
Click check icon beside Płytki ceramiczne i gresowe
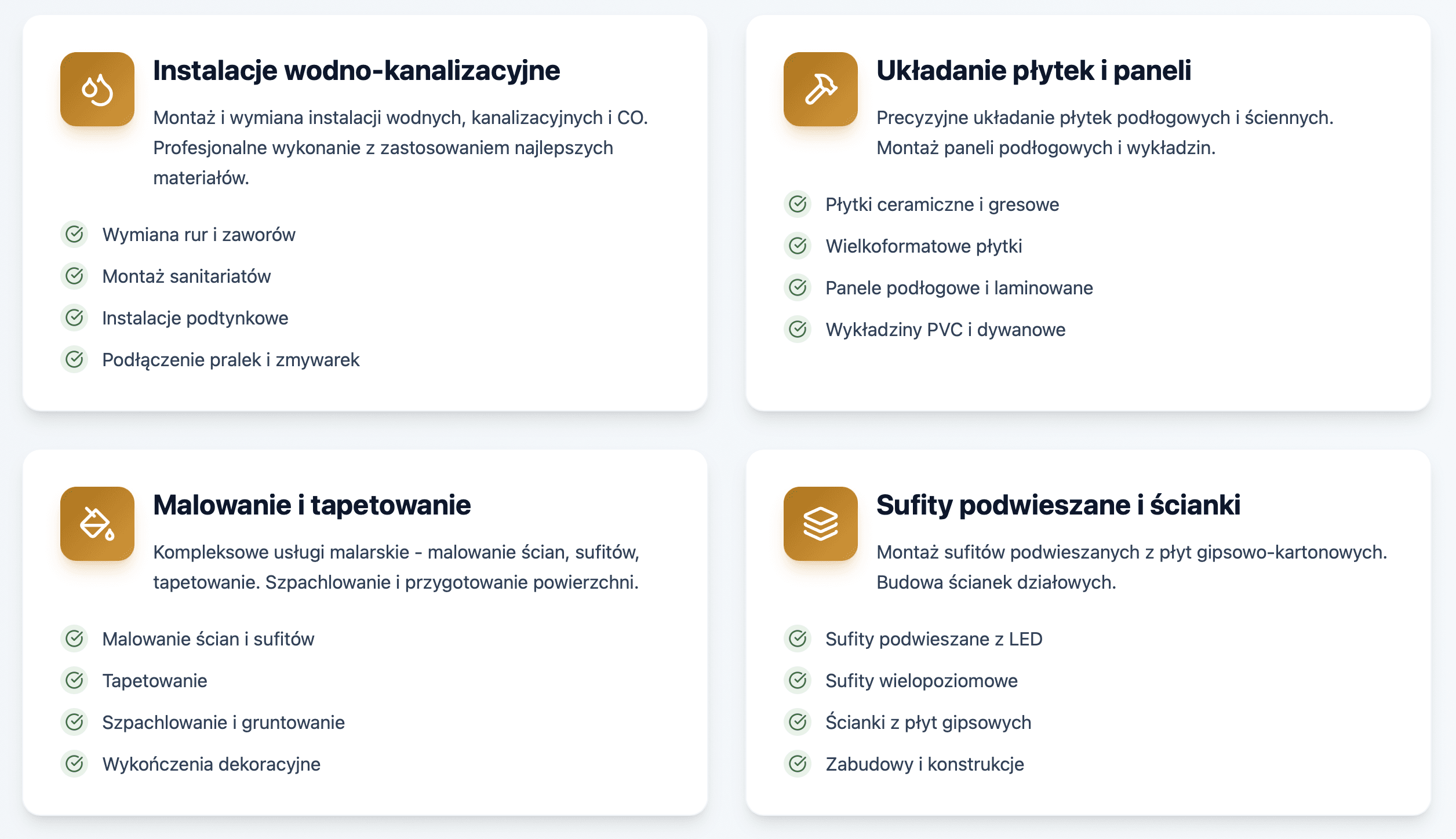click(x=798, y=204)
